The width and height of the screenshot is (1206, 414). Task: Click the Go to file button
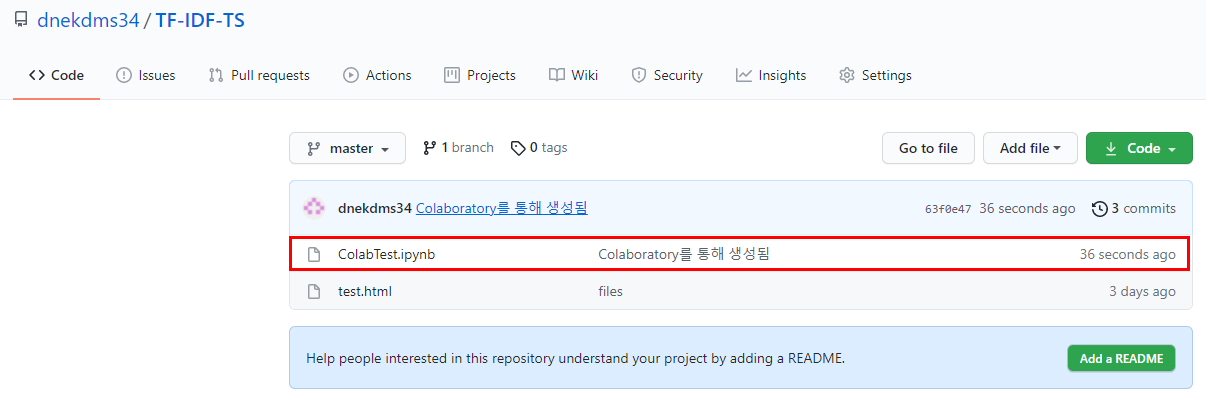[x=928, y=148]
